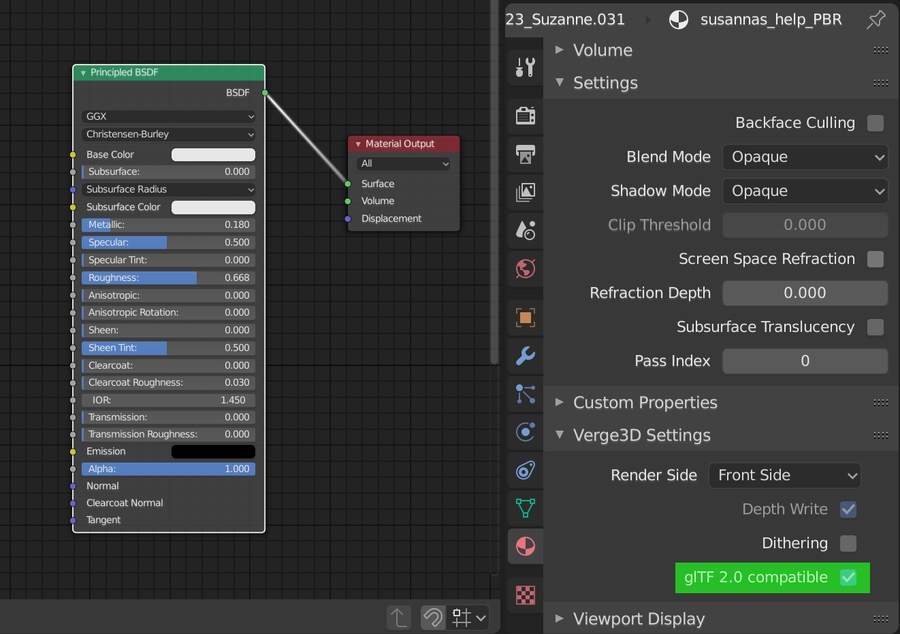Open the Blend Mode dropdown
The height and width of the screenshot is (634, 900).
(805, 157)
